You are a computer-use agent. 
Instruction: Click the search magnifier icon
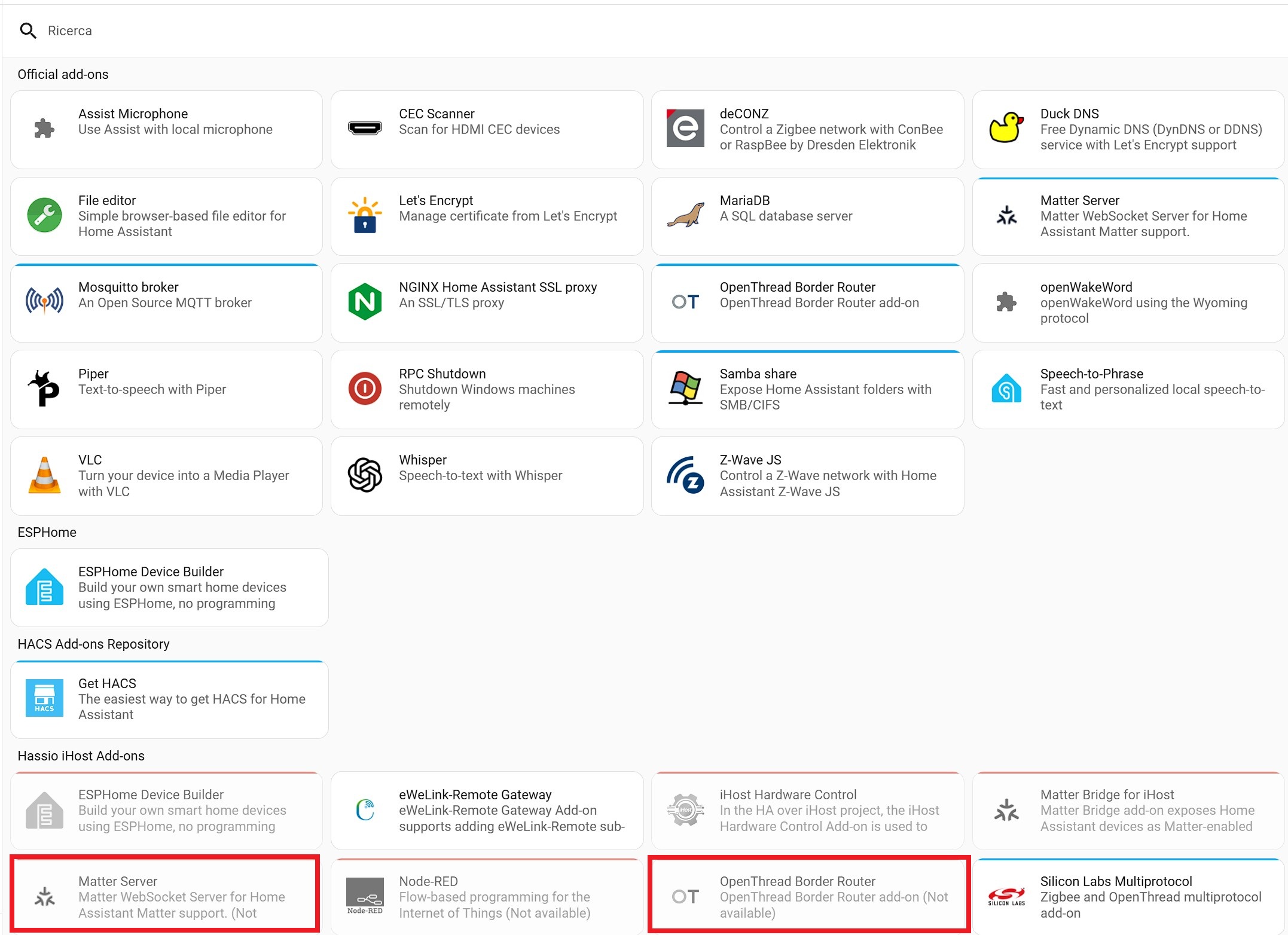[28, 30]
